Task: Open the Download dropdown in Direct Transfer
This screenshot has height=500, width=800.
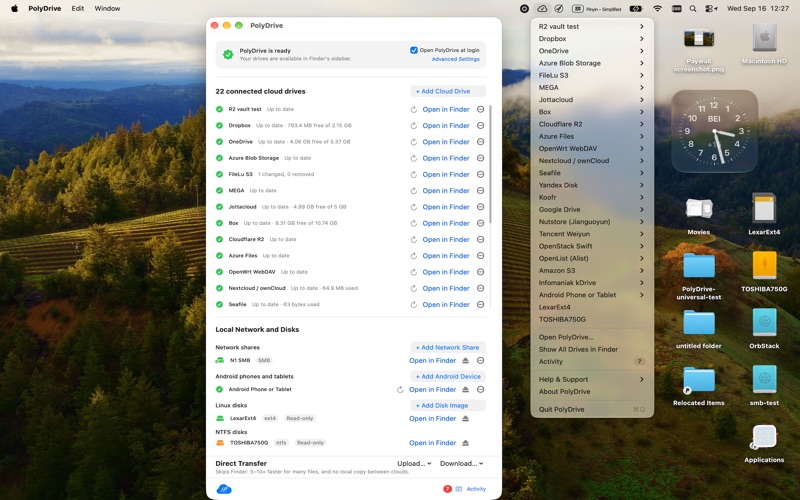Action: click(x=462, y=463)
